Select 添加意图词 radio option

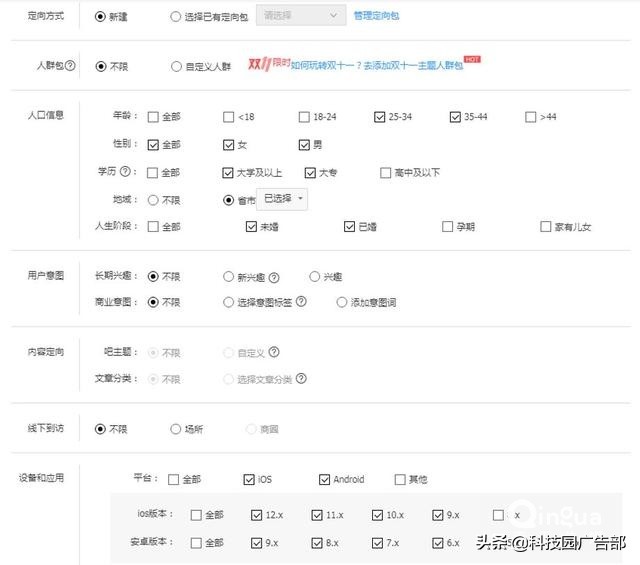click(x=342, y=302)
